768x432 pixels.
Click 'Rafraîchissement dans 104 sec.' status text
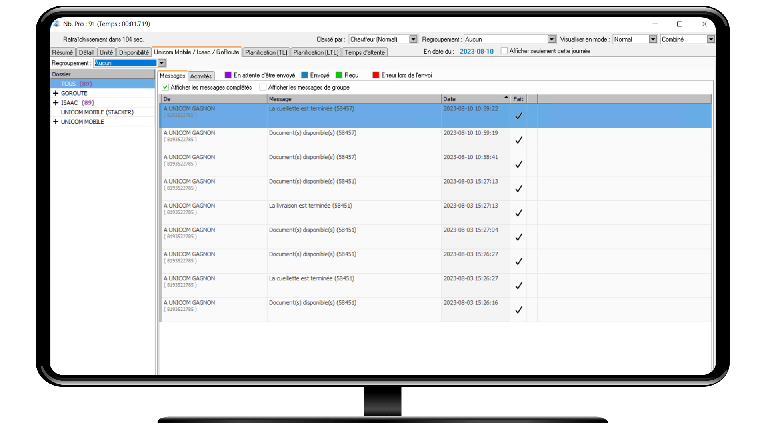click(x=103, y=39)
